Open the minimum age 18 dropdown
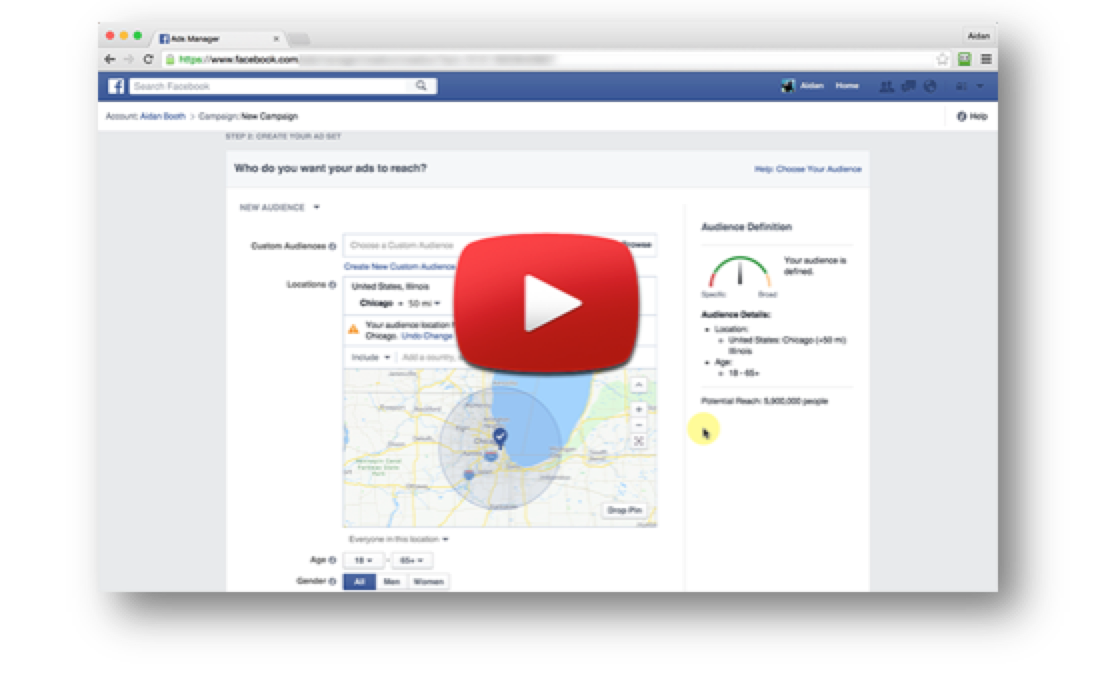The height and width of the screenshot is (680, 1102). tap(363, 561)
